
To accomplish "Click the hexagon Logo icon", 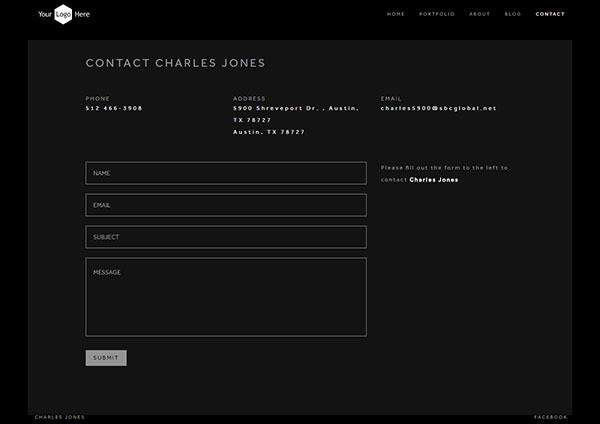I will tap(63, 14).
